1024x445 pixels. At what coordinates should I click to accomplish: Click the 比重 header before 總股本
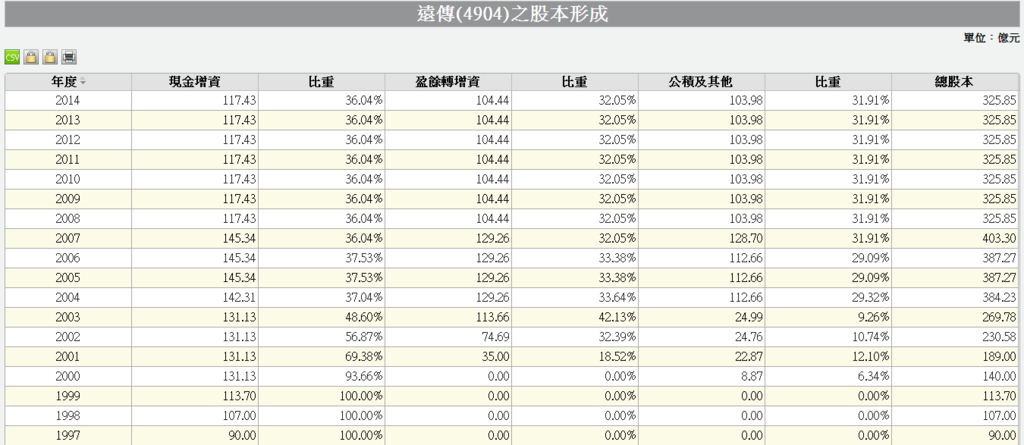pos(828,82)
